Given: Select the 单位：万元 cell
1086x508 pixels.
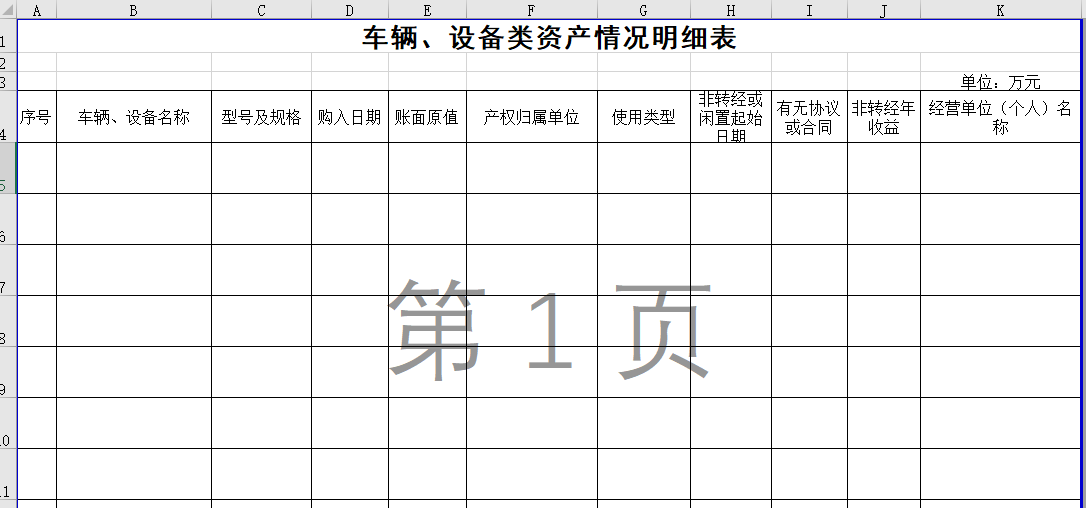Looking at the screenshot, I should [x=1000, y=82].
